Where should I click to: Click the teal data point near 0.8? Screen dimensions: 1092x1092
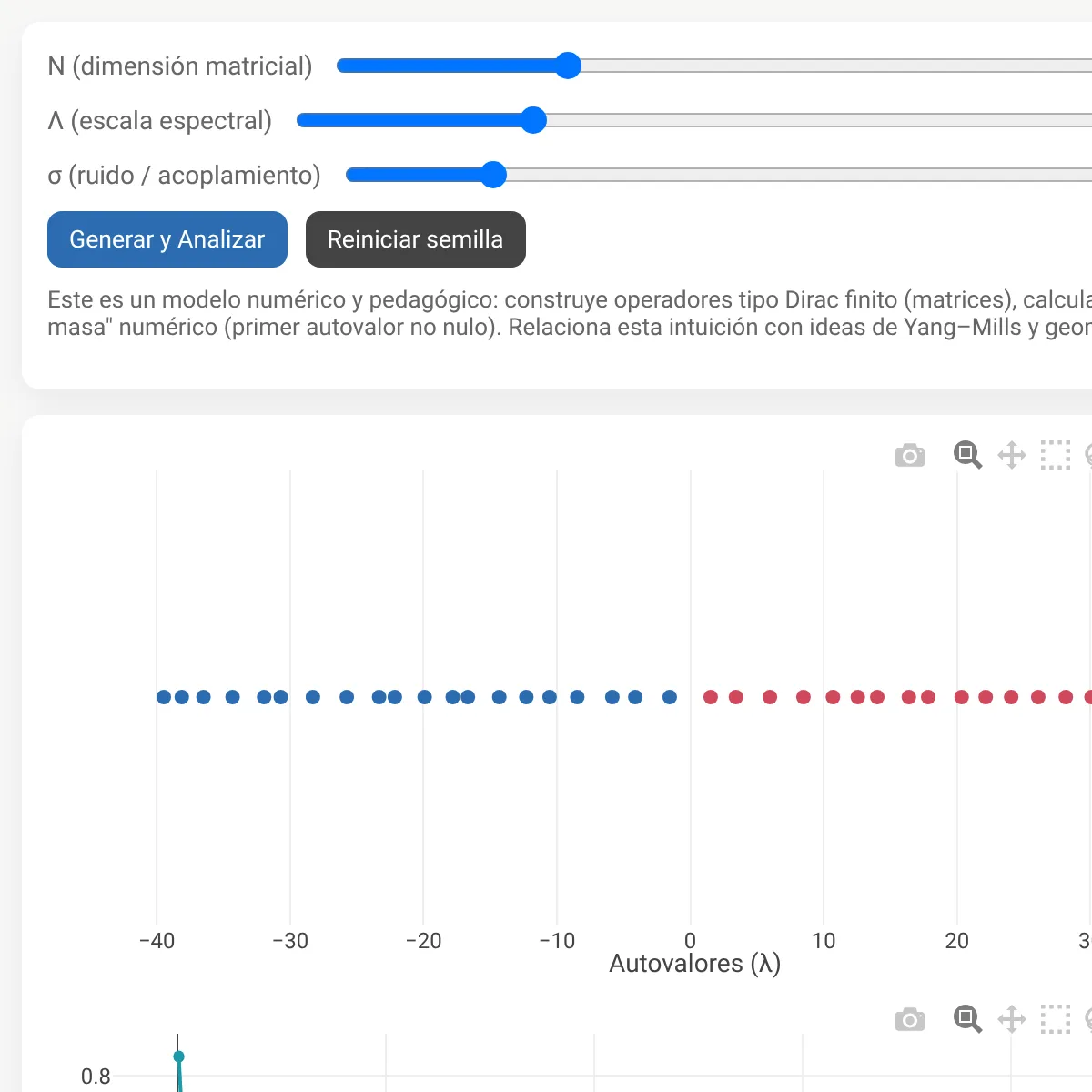coord(178,1057)
